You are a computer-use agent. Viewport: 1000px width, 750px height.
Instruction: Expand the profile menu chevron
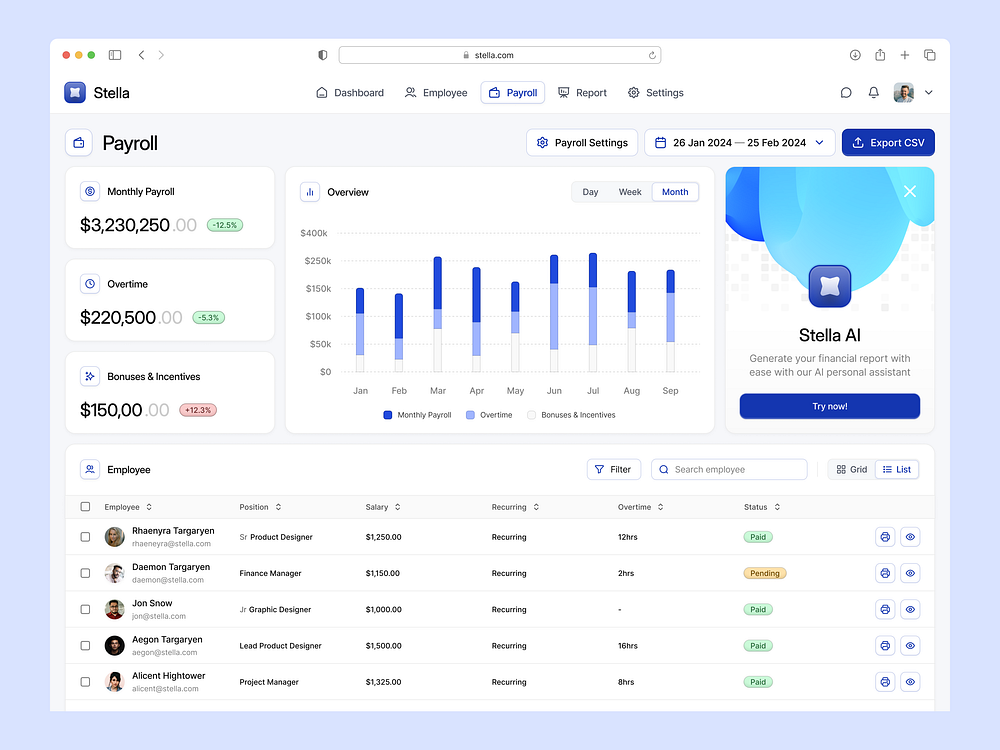tap(928, 92)
